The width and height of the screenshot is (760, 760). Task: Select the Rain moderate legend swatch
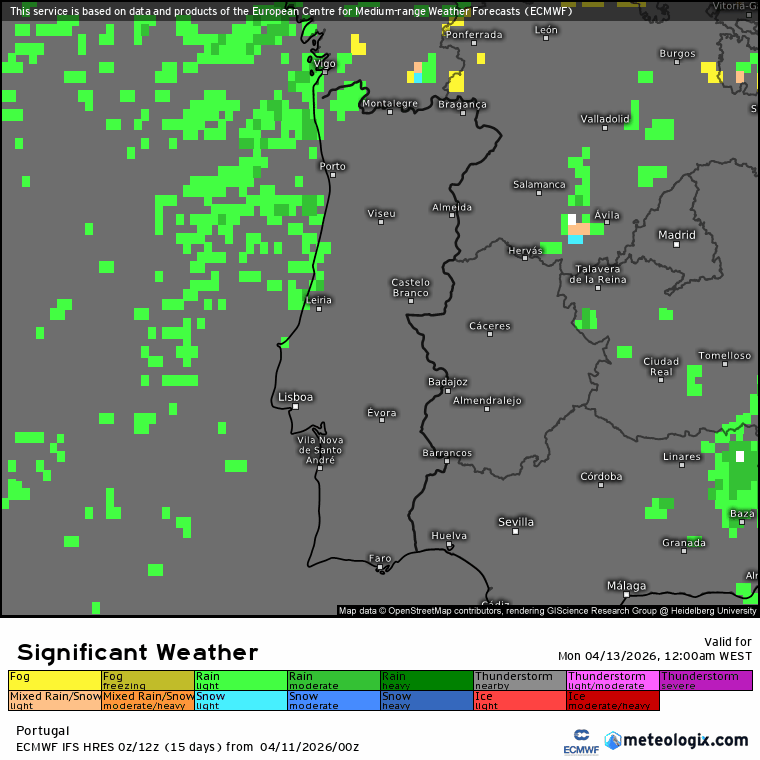334,681
